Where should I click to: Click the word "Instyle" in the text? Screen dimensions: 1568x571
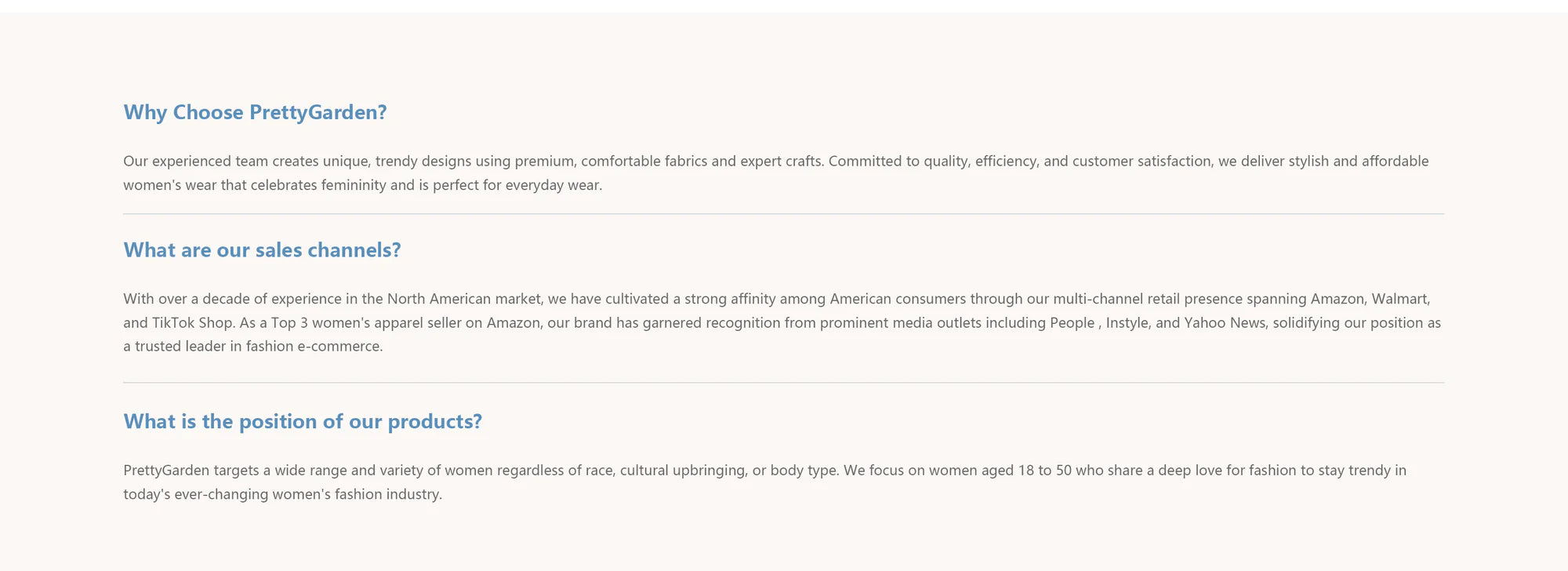1127,322
